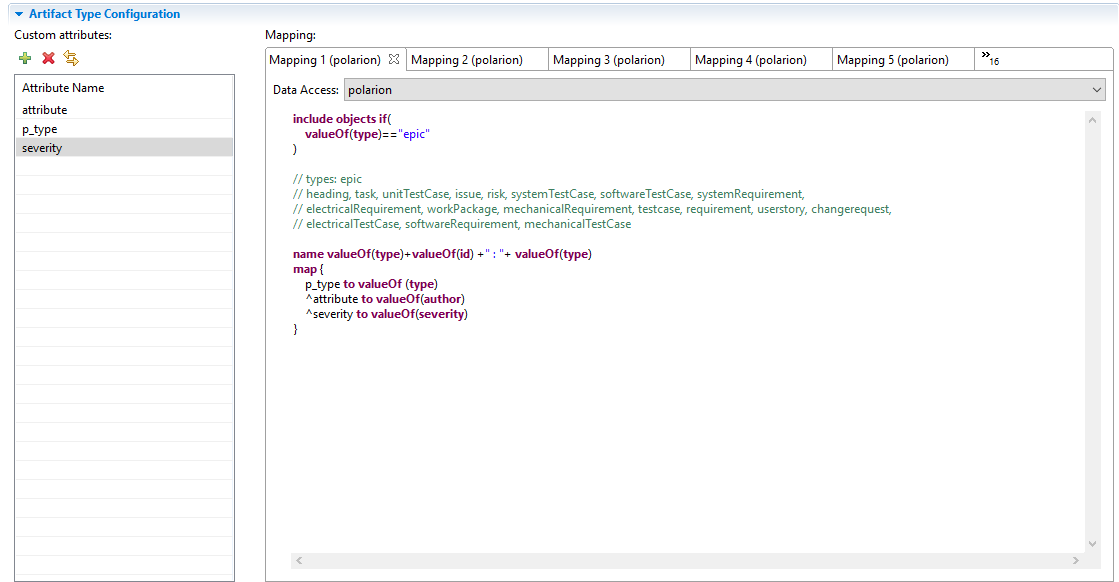Image resolution: width=1119 pixels, height=582 pixels.
Task: Switch to Mapping 1 (polarion) tab
Action: pyautogui.click(x=325, y=60)
